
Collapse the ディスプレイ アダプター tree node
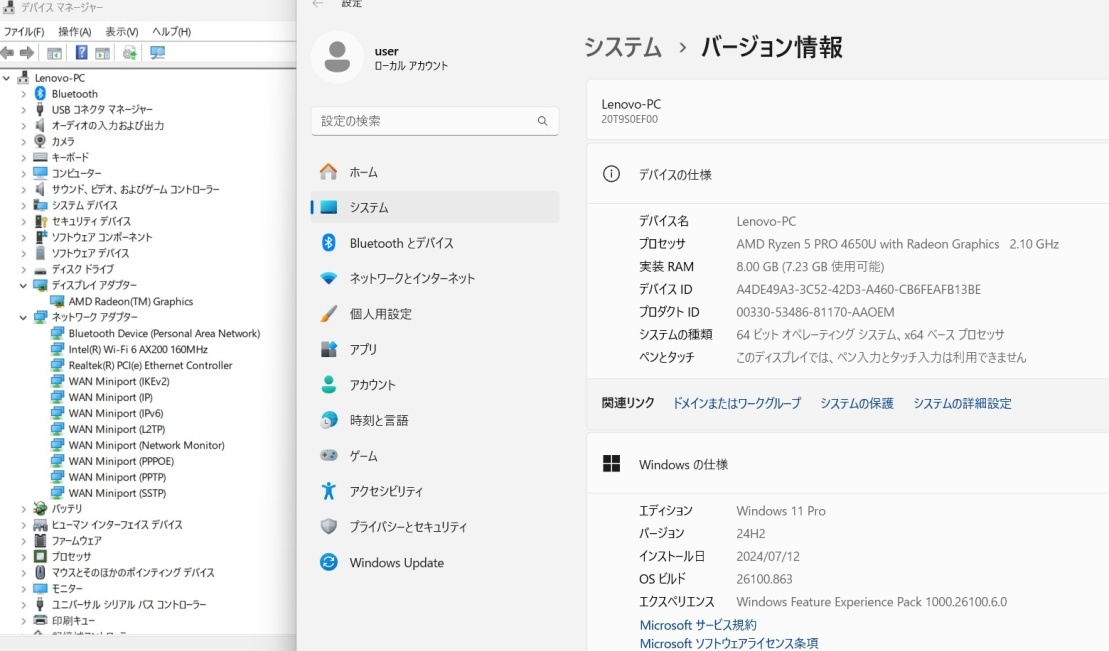click(24, 285)
